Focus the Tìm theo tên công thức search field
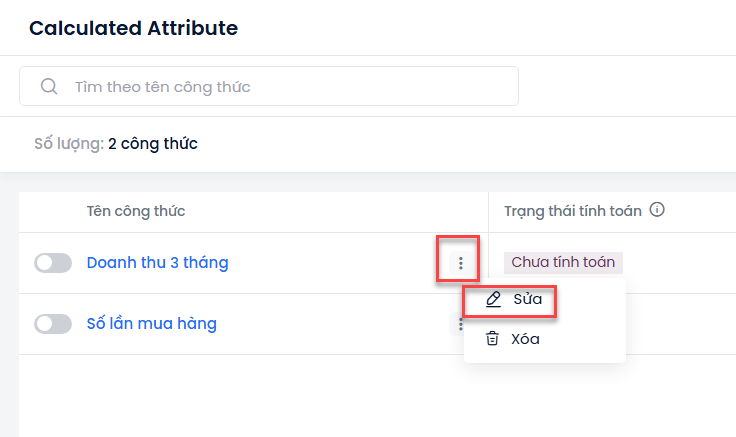Screen dimensions: 736x437 click(x=269, y=86)
